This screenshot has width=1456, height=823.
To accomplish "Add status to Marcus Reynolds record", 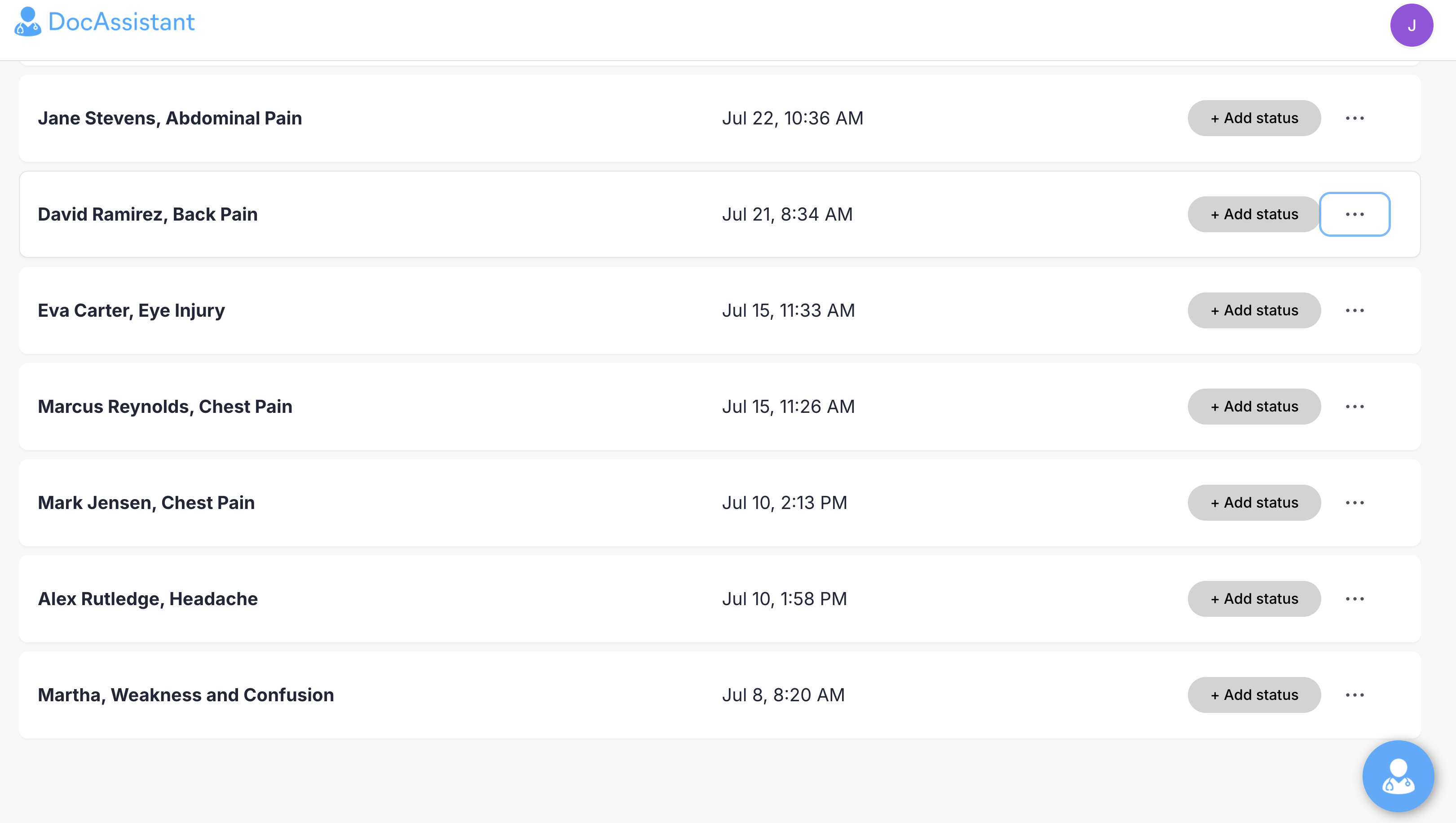I will (1253, 407).
